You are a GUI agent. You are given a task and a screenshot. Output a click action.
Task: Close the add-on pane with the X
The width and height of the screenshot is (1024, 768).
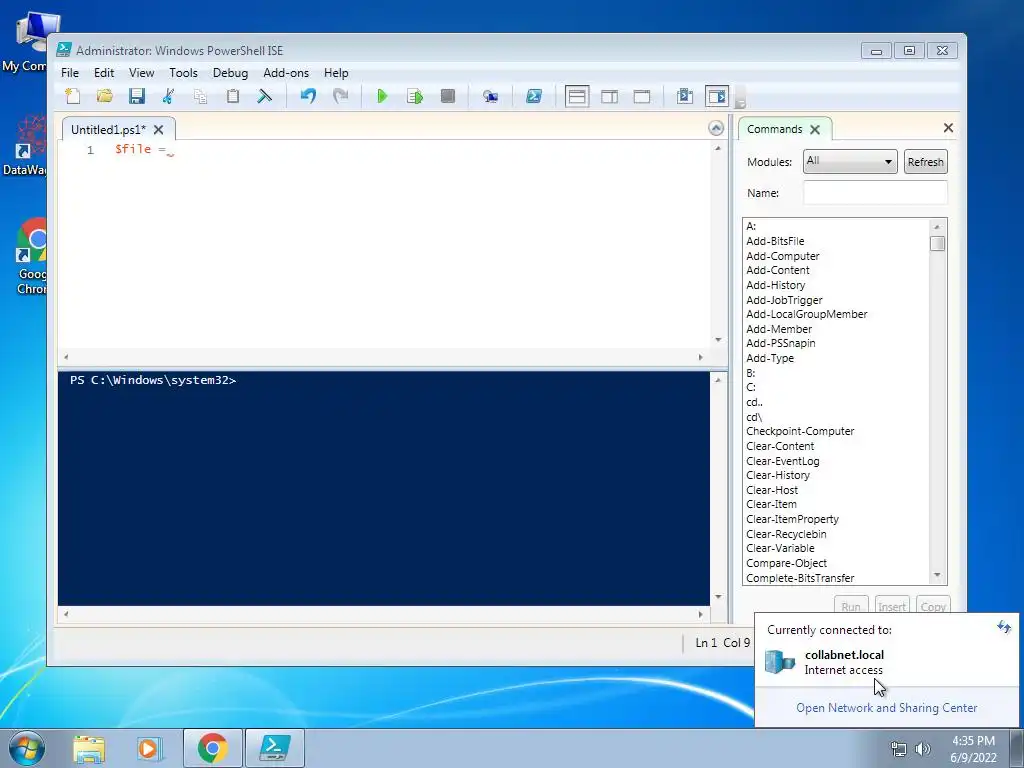[948, 127]
